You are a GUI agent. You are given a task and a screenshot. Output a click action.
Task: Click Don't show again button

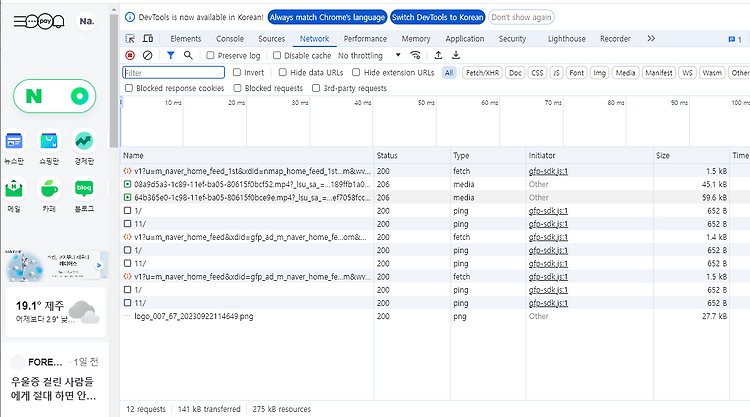[521, 17]
